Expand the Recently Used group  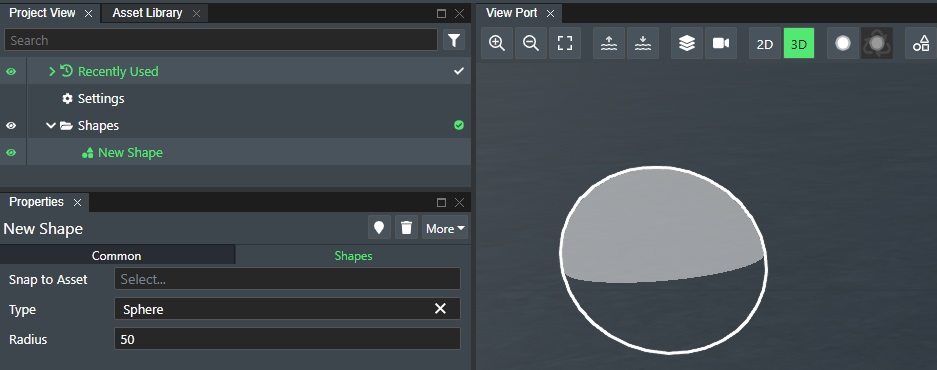coord(52,72)
